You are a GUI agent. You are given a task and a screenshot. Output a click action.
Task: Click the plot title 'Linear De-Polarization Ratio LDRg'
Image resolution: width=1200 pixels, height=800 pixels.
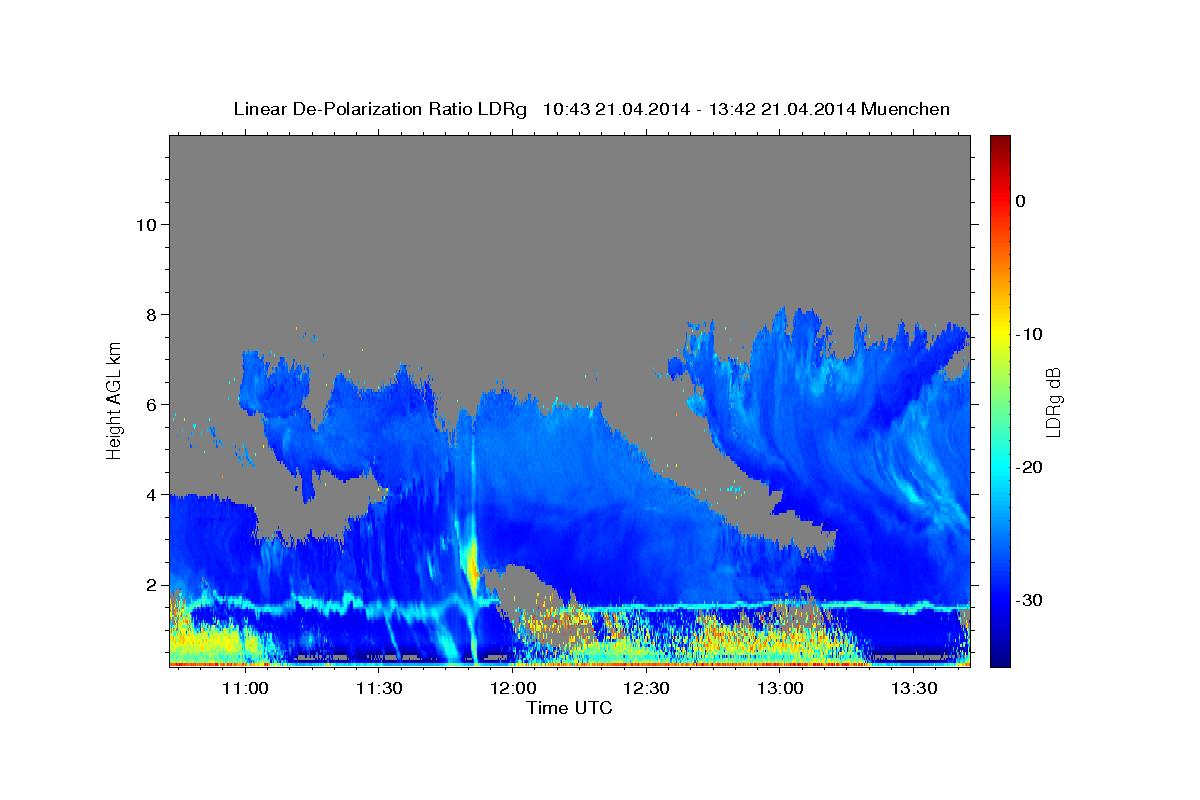[x=380, y=109]
